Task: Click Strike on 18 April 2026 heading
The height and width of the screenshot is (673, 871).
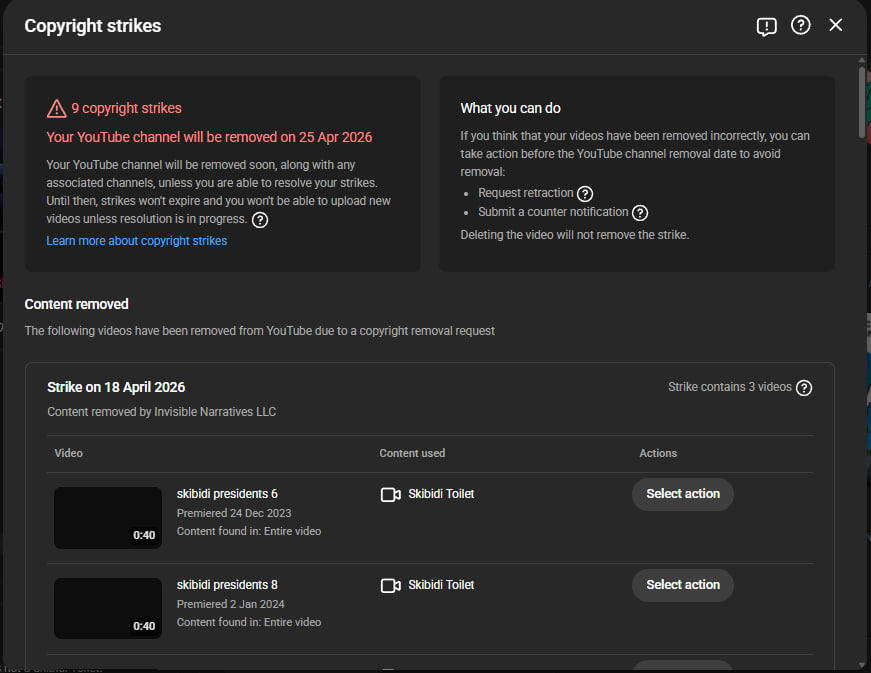Action: click(116, 387)
